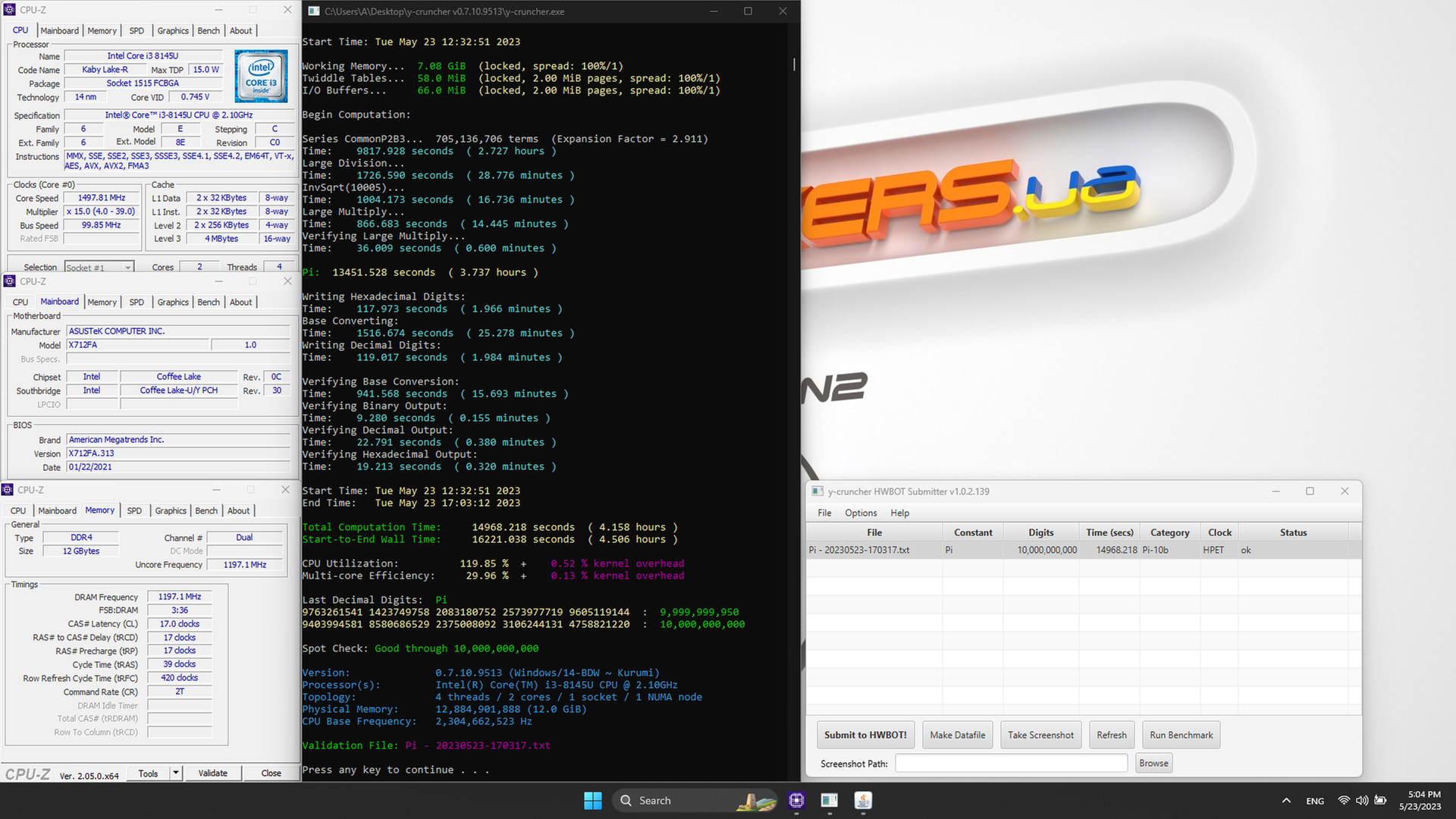The image size is (1456, 819).
Task: Click the Intel Core i3 logo badge
Action: pos(261,76)
